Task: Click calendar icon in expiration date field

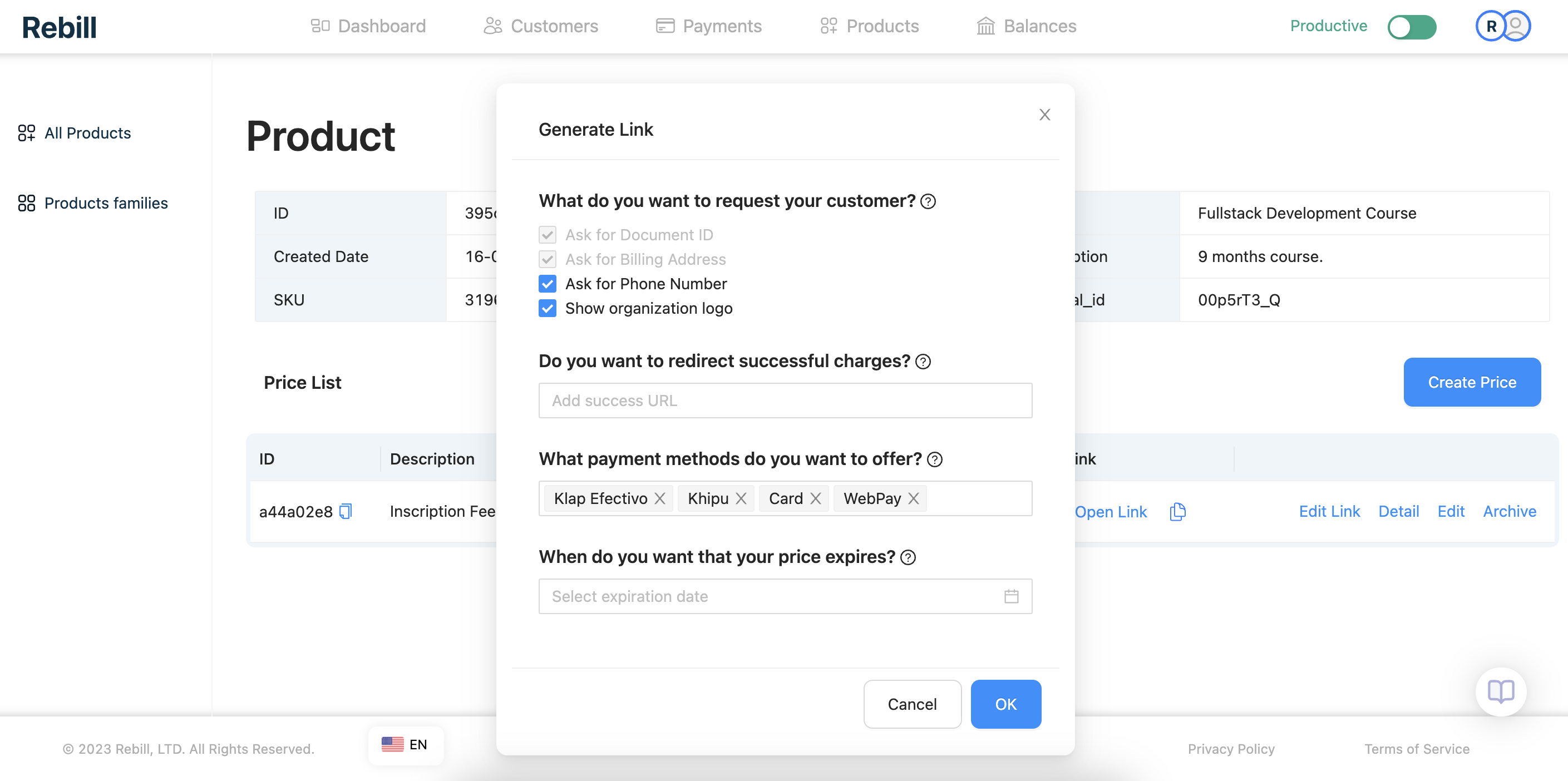Action: (x=1011, y=596)
